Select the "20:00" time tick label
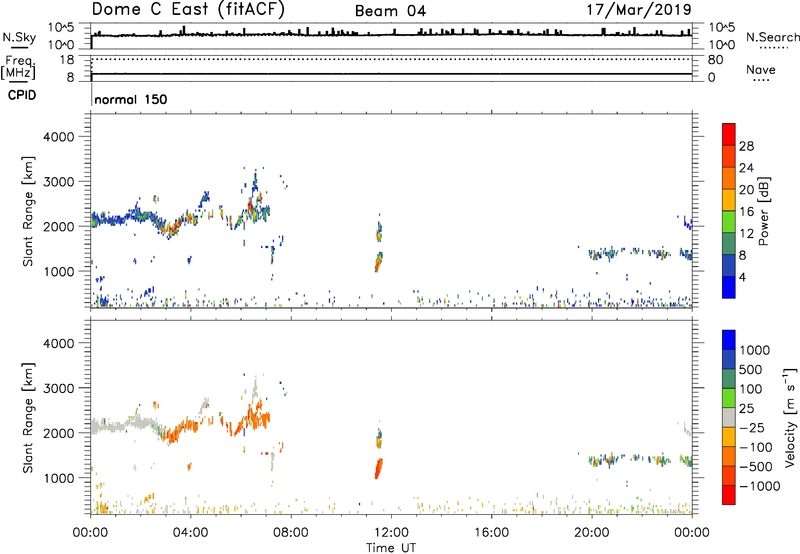 (x=591, y=533)
